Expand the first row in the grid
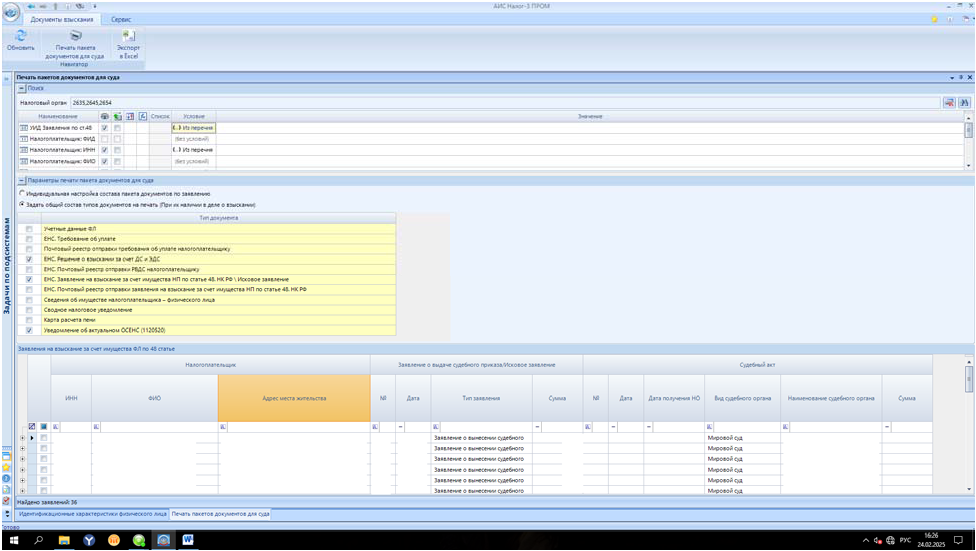Screen dimensions: 976x551 [x=22, y=438]
